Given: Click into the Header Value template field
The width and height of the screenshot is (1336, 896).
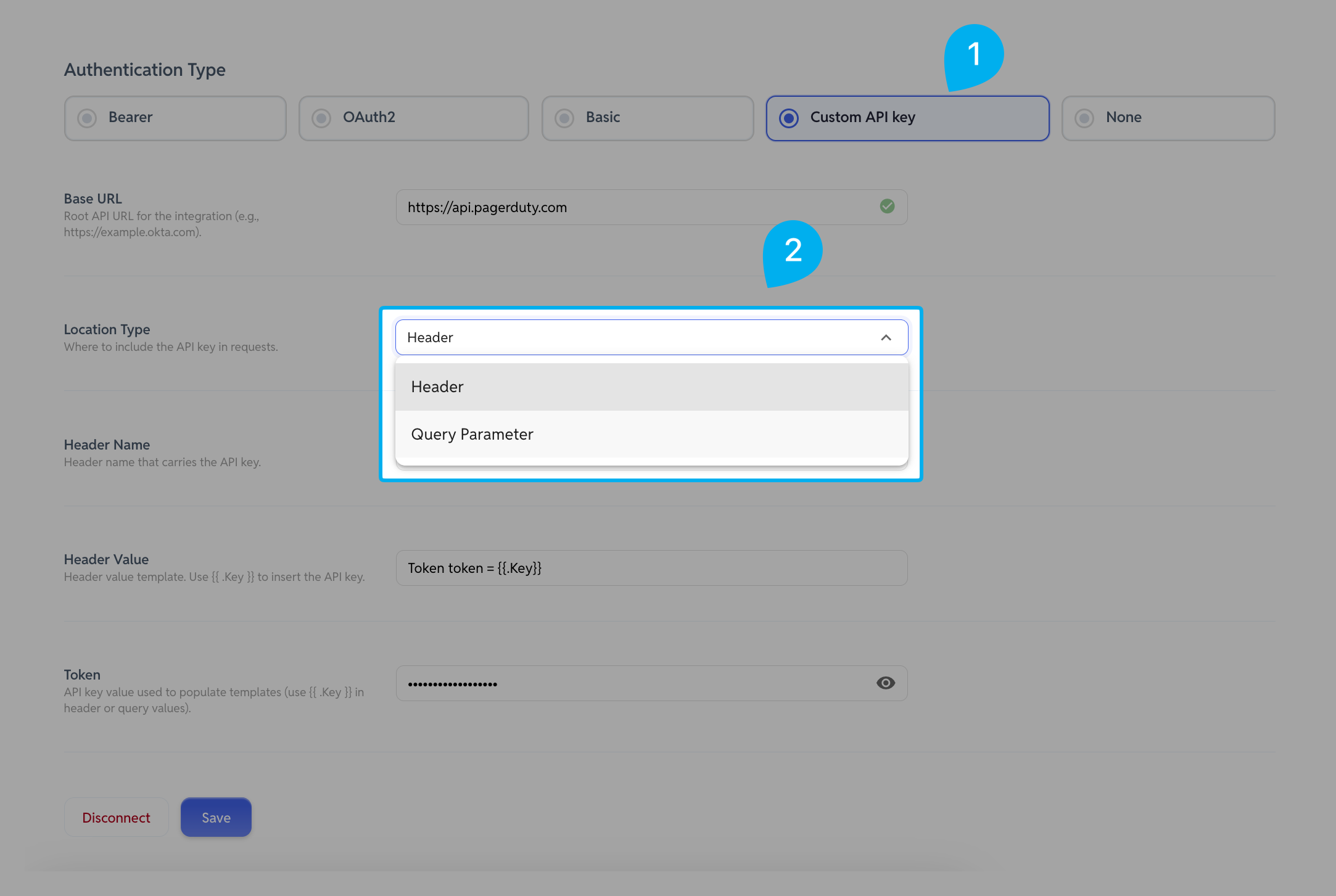Looking at the screenshot, I should (651, 568).
